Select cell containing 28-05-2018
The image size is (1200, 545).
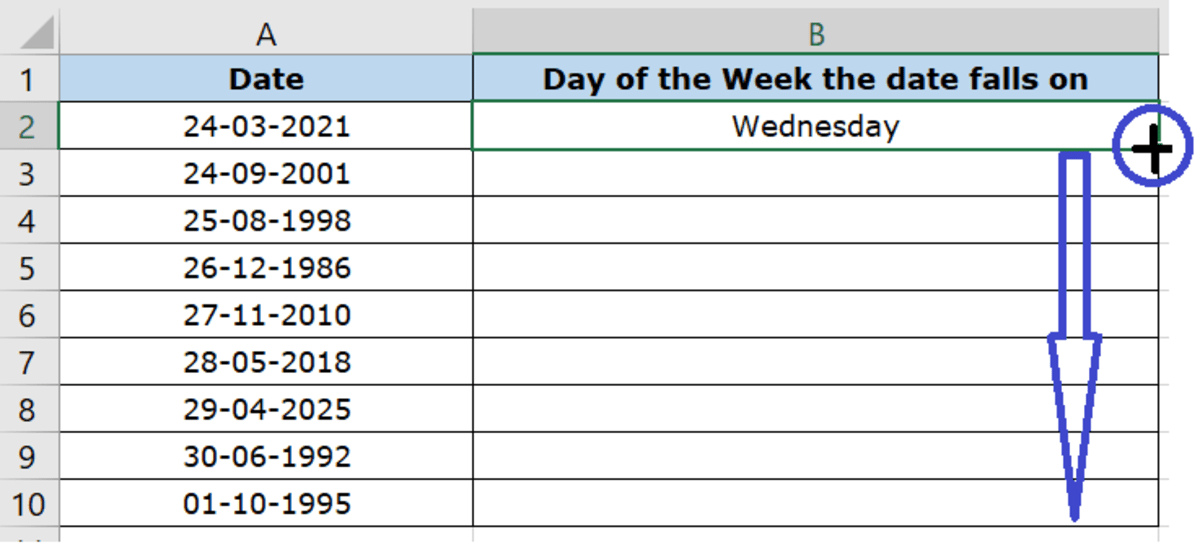(266, 362)
